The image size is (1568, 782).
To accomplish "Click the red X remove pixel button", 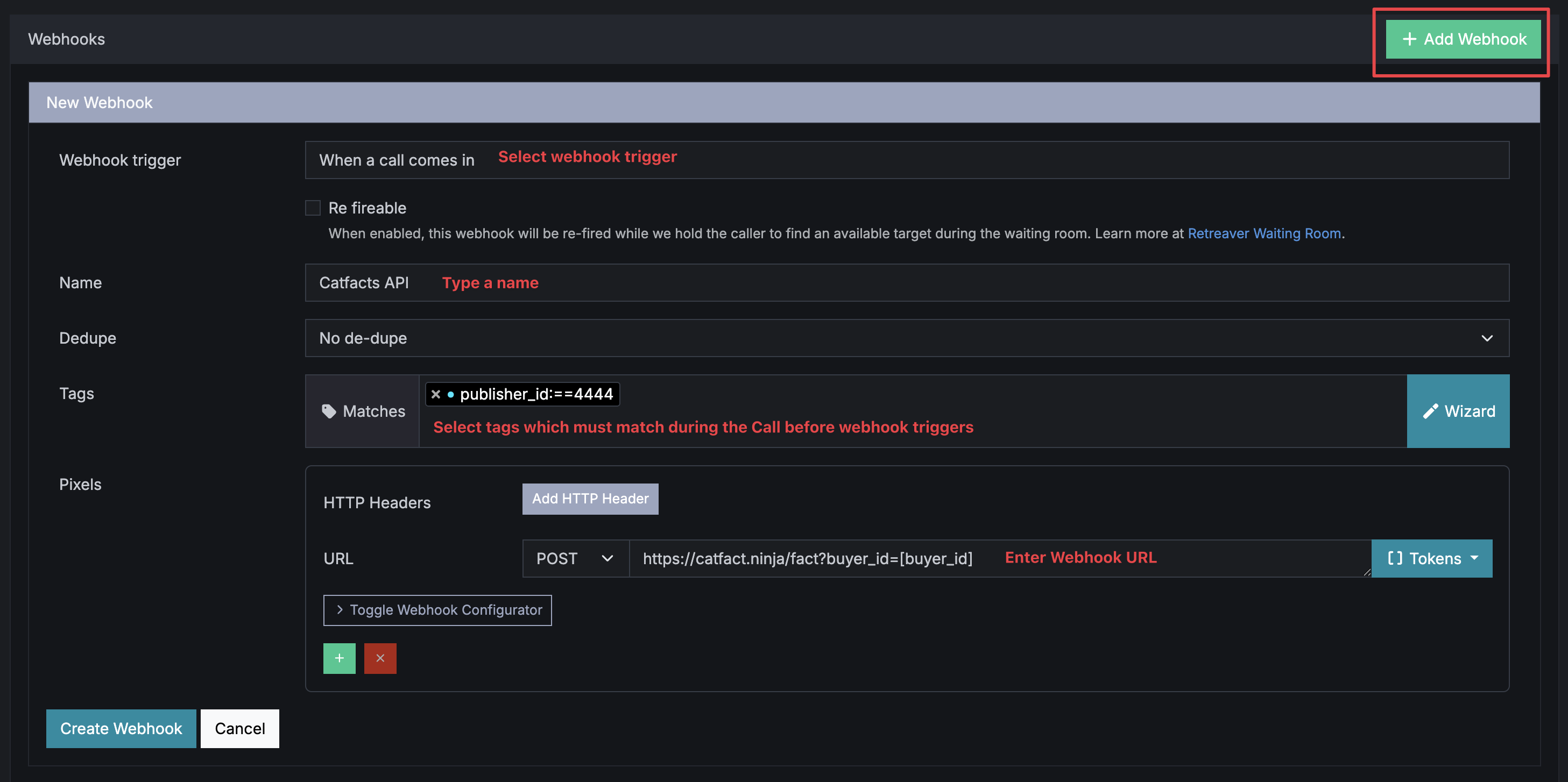I will tap(380, 658).
